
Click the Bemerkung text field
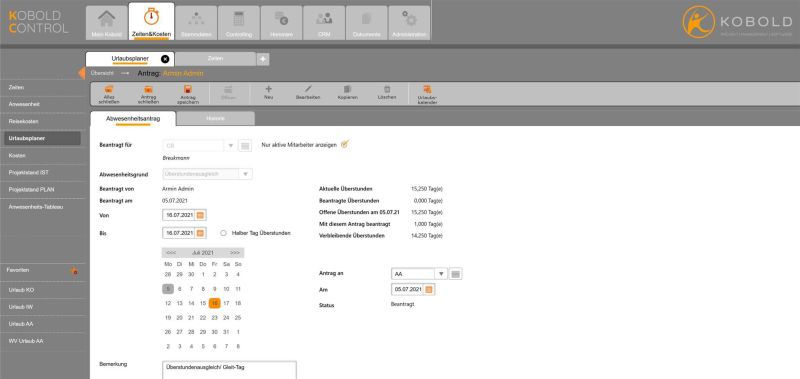coord(229,370)
